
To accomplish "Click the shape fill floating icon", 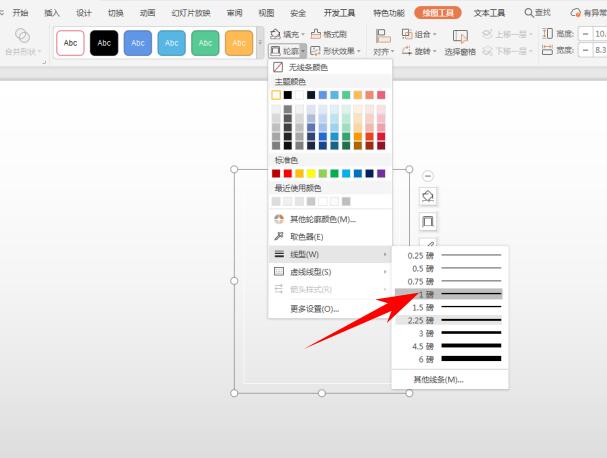I will point(428,196).
